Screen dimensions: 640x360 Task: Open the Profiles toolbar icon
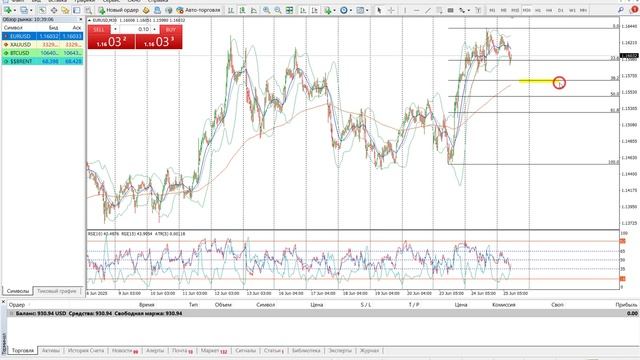pyautogui.click(x=24, y=10)
